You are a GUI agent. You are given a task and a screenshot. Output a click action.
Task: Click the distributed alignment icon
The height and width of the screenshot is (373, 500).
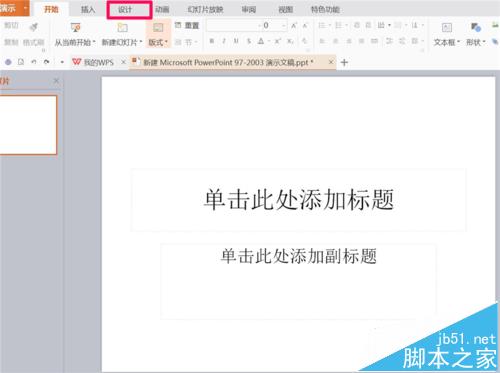(x=375, y=41)
